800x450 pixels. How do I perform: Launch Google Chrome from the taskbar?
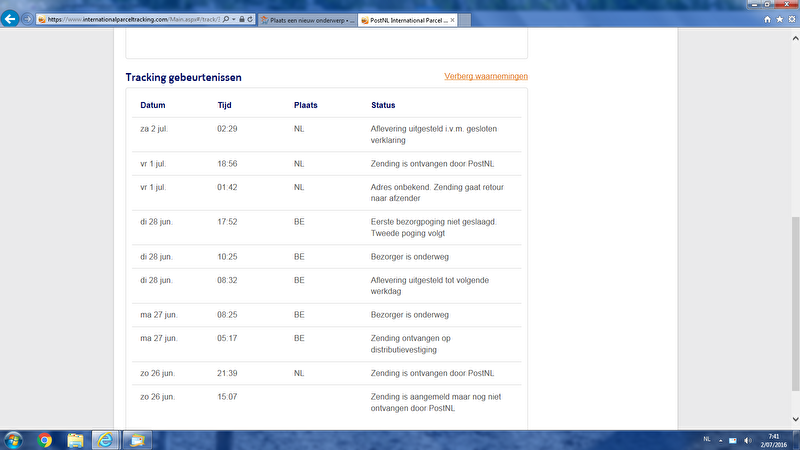45,439
